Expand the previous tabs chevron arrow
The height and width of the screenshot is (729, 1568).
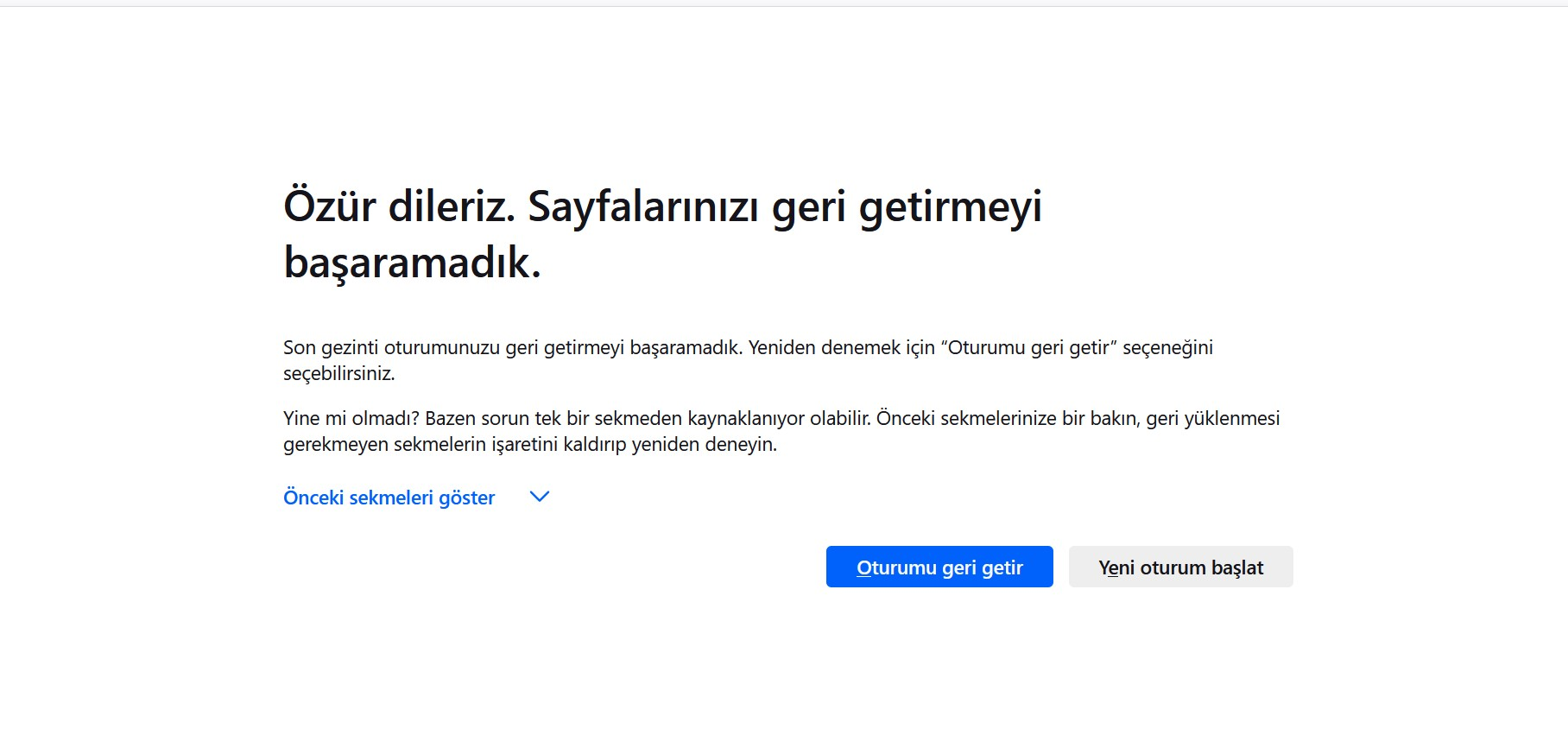539,497
